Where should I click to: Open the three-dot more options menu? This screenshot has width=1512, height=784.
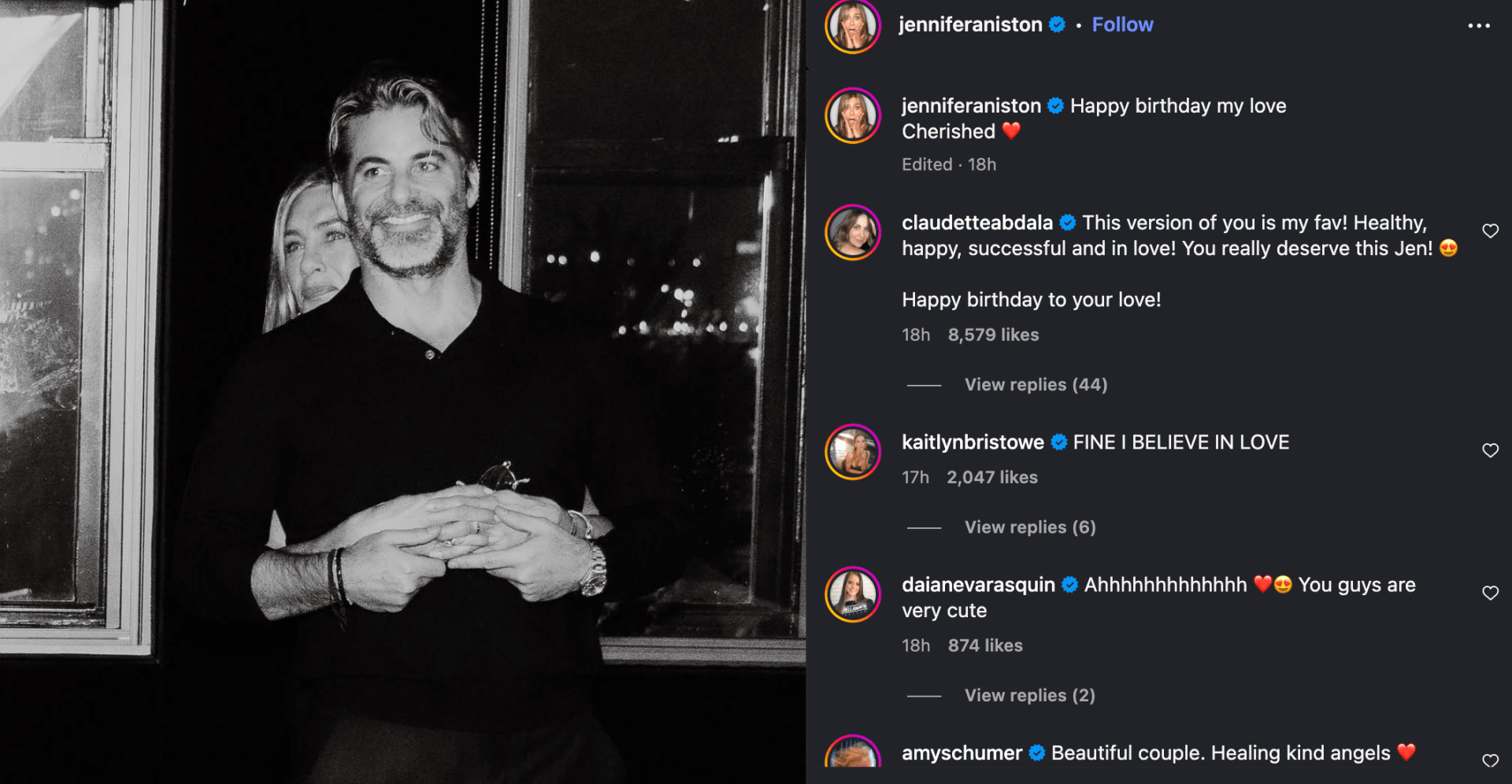1478,26
